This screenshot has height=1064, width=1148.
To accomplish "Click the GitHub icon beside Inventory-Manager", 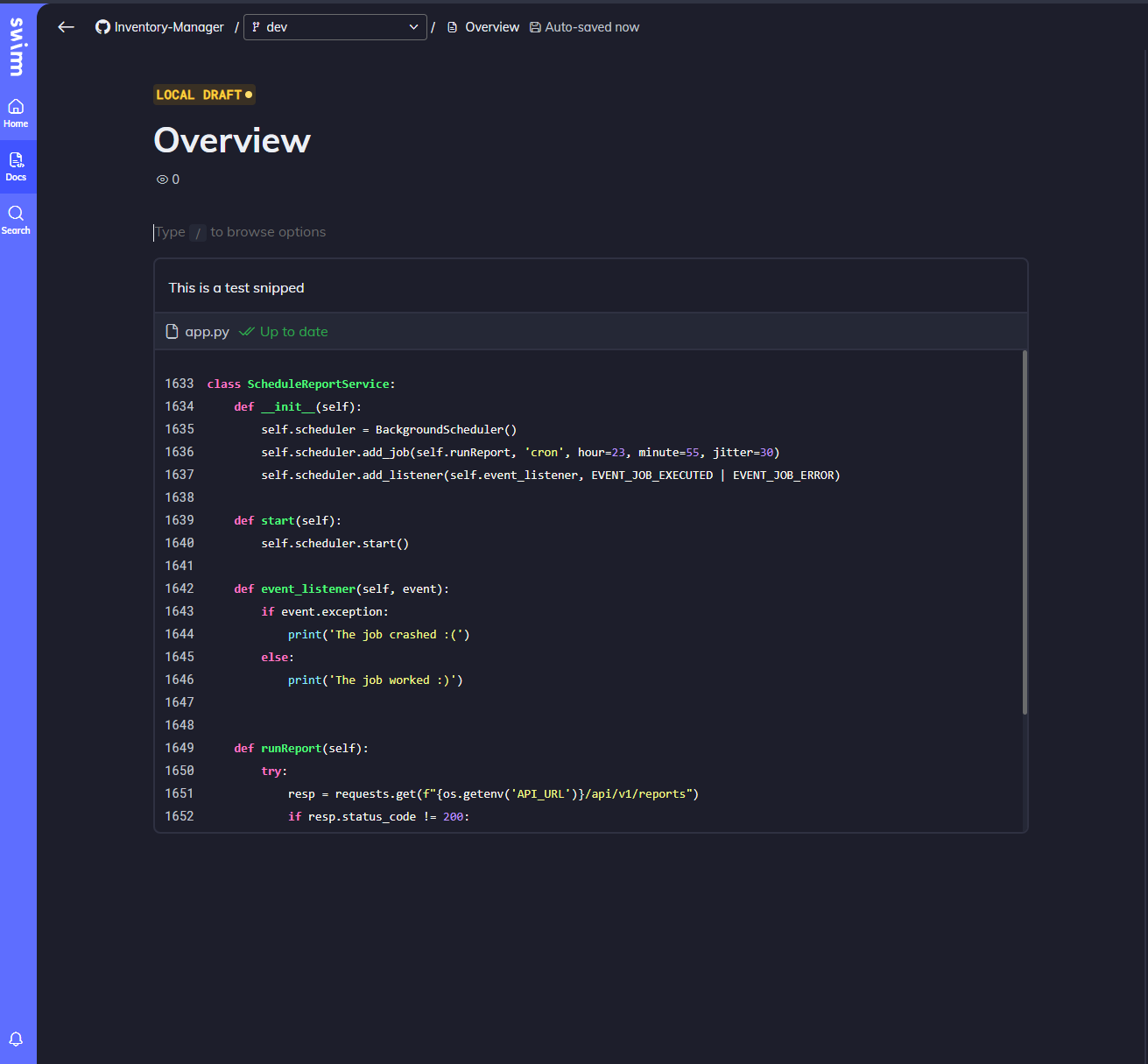I will click(x=103, y=27).
